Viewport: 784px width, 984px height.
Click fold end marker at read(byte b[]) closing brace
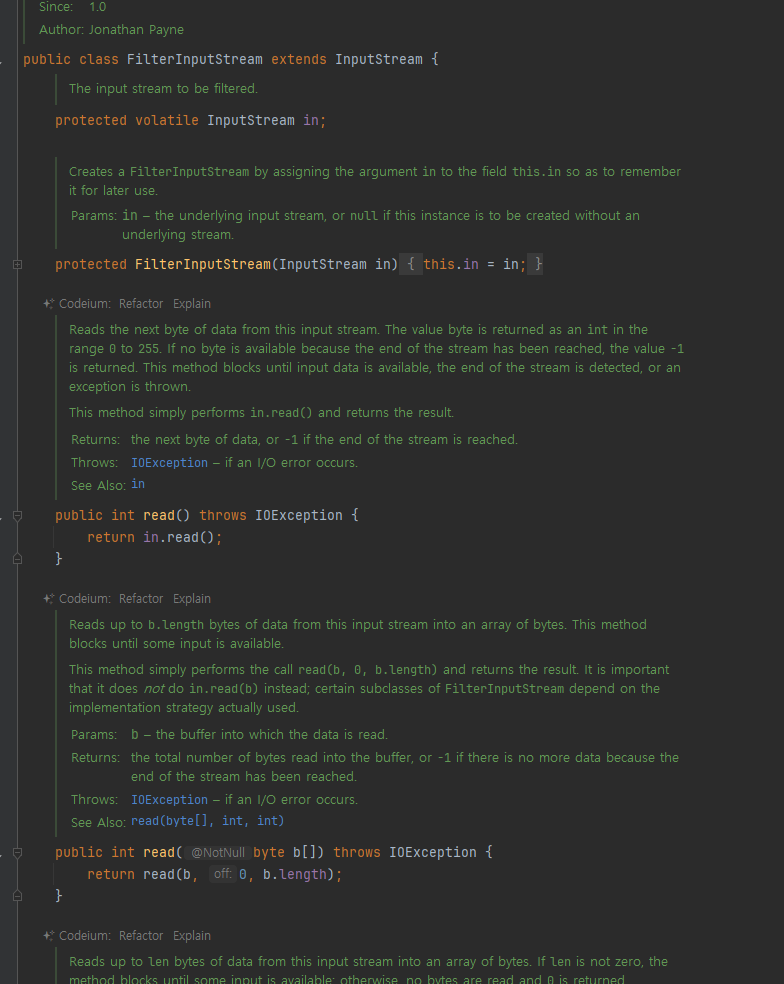click(18, 896)
